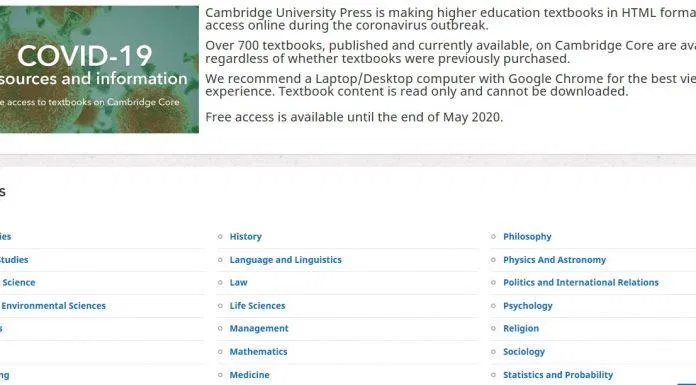
Task: Open the Philosophy subject link
Action: pyautogui.click(x=527, y=237)
